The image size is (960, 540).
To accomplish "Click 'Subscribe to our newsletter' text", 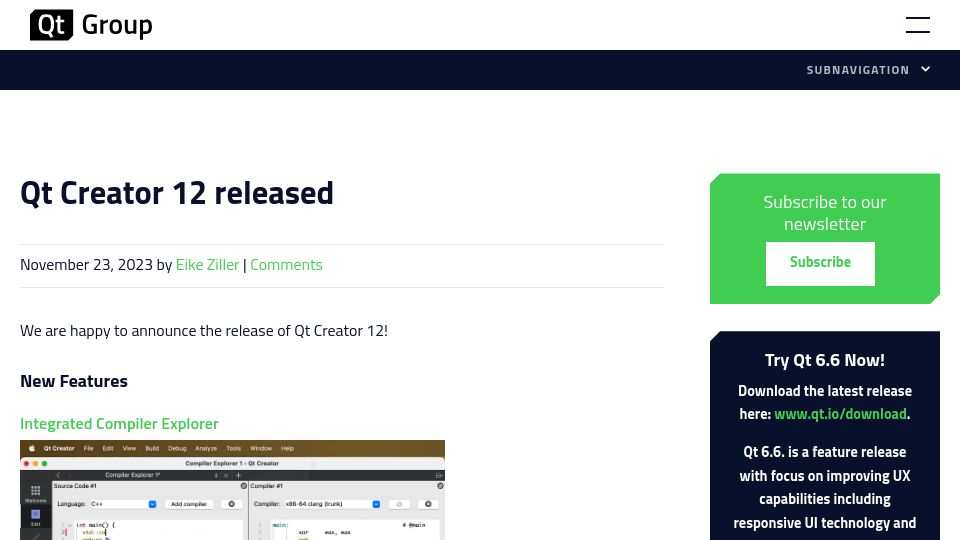I will (x=825, y=213).
